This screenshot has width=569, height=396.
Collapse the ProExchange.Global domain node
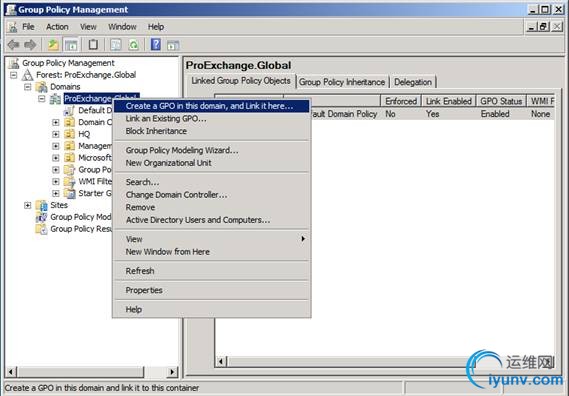[x=42, y=99]
